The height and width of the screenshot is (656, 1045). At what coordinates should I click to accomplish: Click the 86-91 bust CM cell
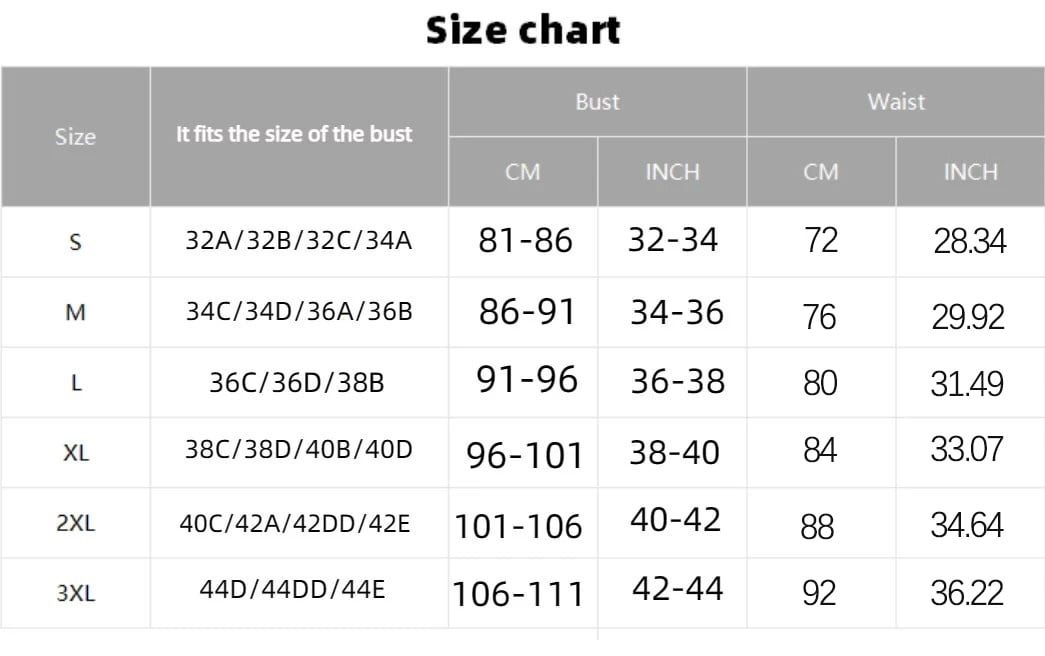527,312
